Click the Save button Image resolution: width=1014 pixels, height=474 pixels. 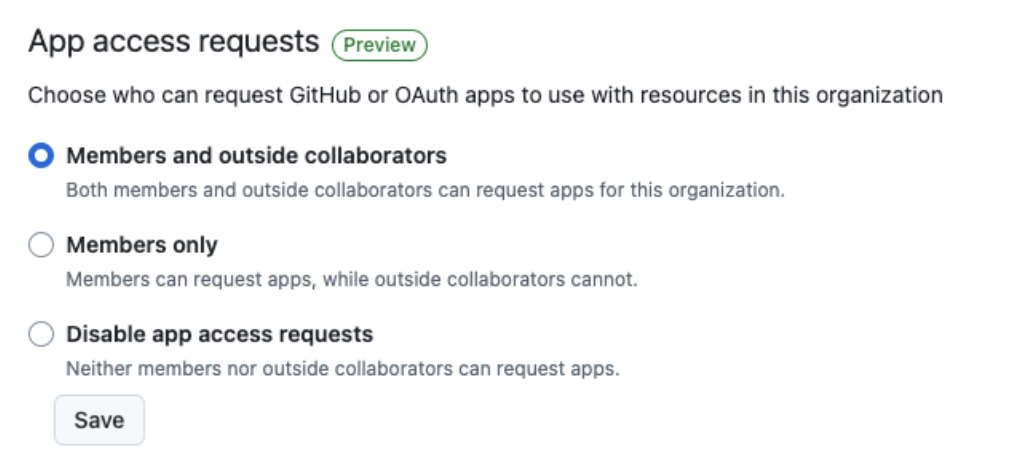99,420
